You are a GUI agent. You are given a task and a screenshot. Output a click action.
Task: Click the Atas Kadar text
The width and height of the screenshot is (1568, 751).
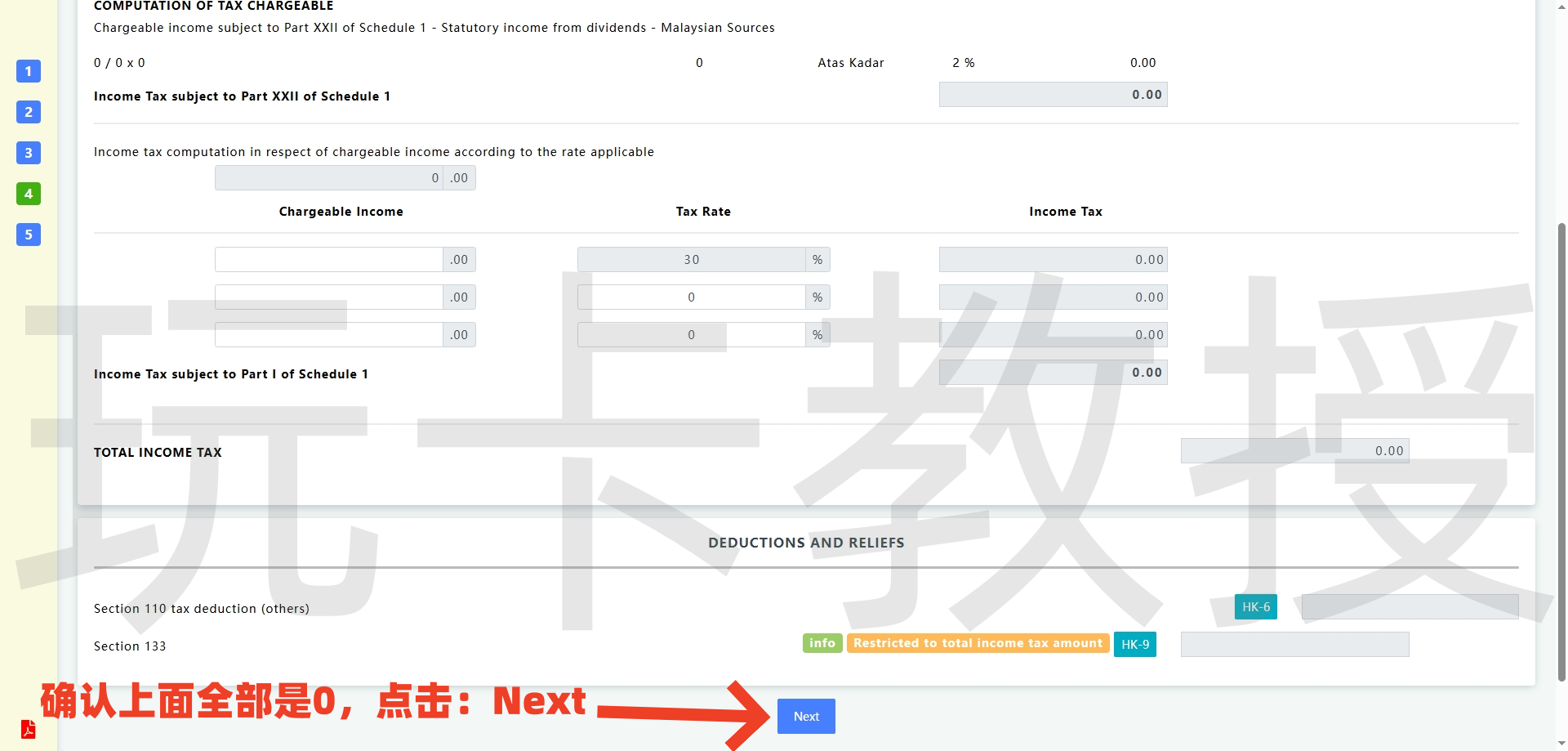(x=851, y=63)
